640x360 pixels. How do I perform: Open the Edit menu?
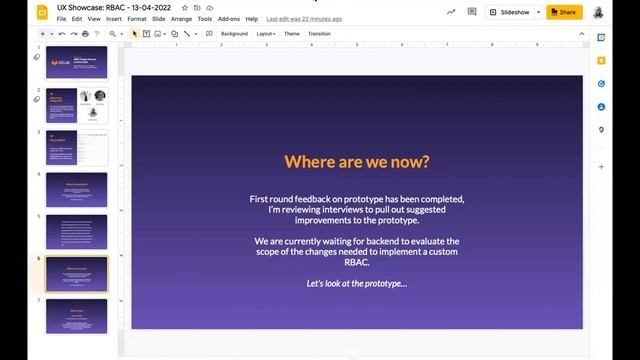click(77, 19)
